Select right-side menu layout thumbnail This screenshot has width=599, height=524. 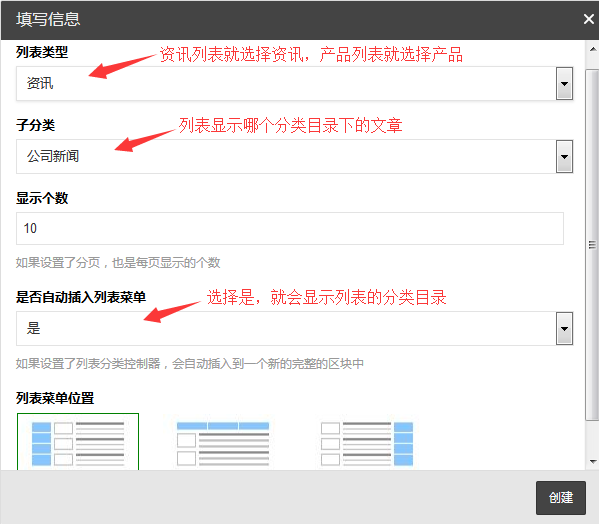(x=367, y=443)
